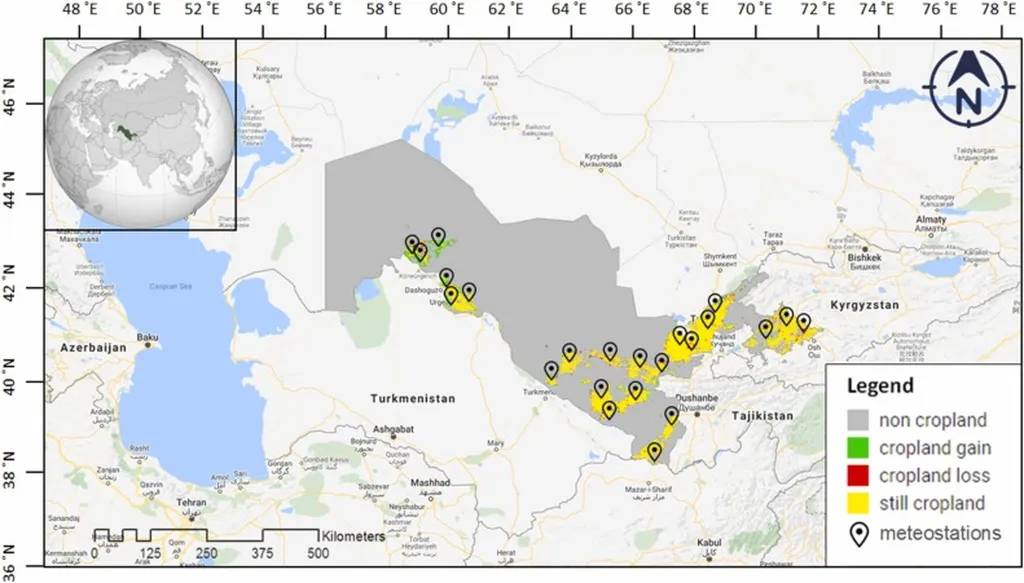Click the northernmost meteostation marker
Screen dimensions: 1024x583
coord(438,236)
